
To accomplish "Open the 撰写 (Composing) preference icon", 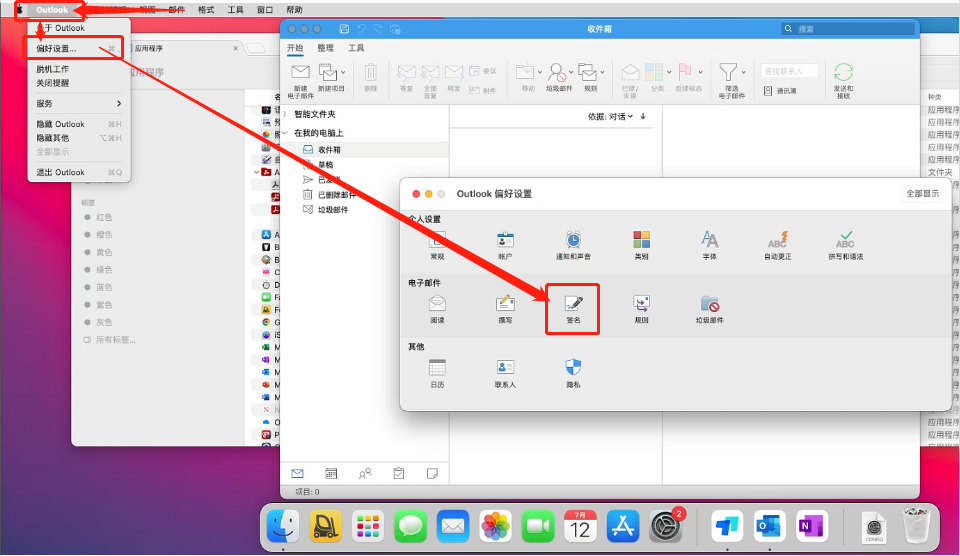I will point(505,309).
